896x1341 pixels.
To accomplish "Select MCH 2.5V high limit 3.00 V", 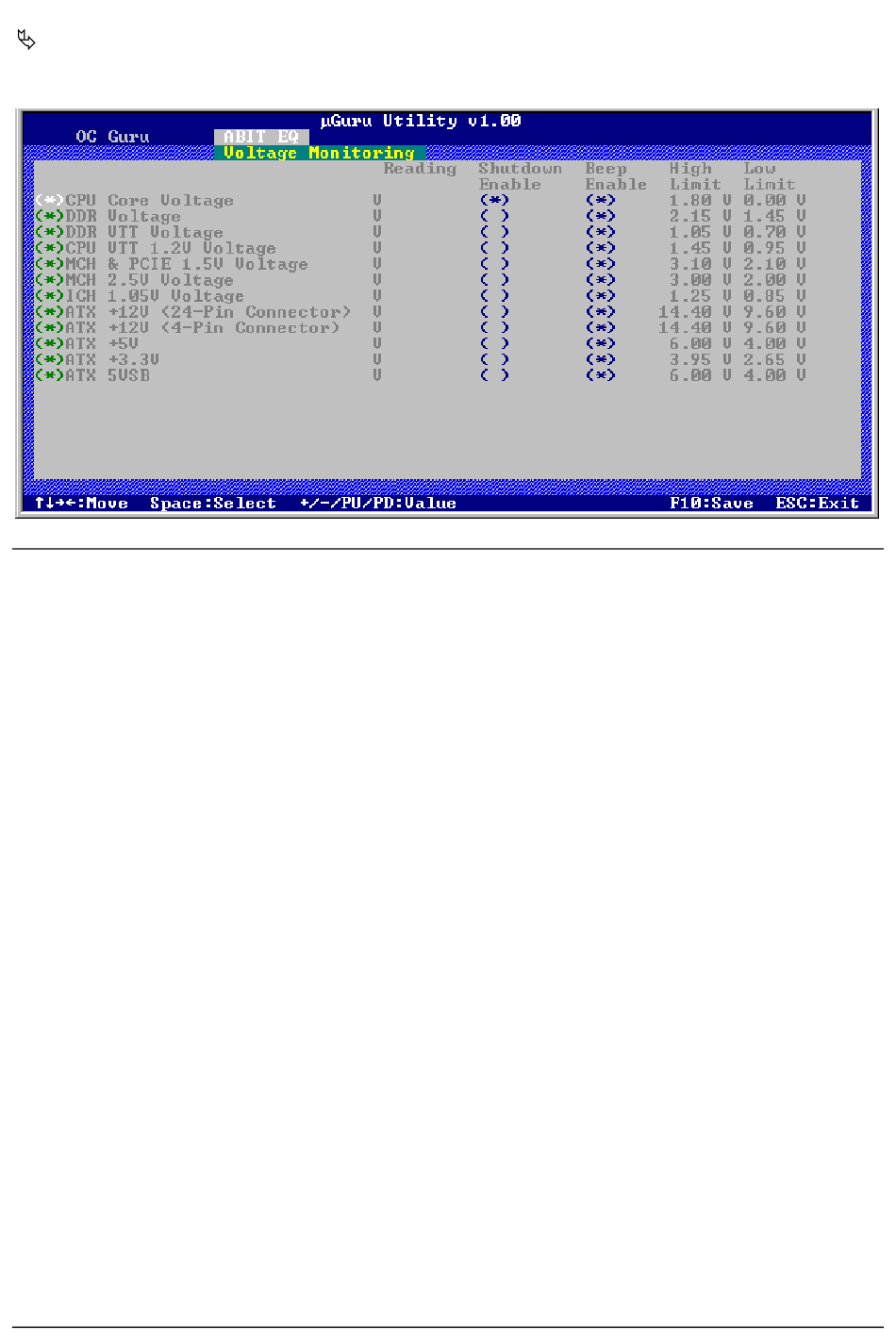I will click(x=701, y=280).
